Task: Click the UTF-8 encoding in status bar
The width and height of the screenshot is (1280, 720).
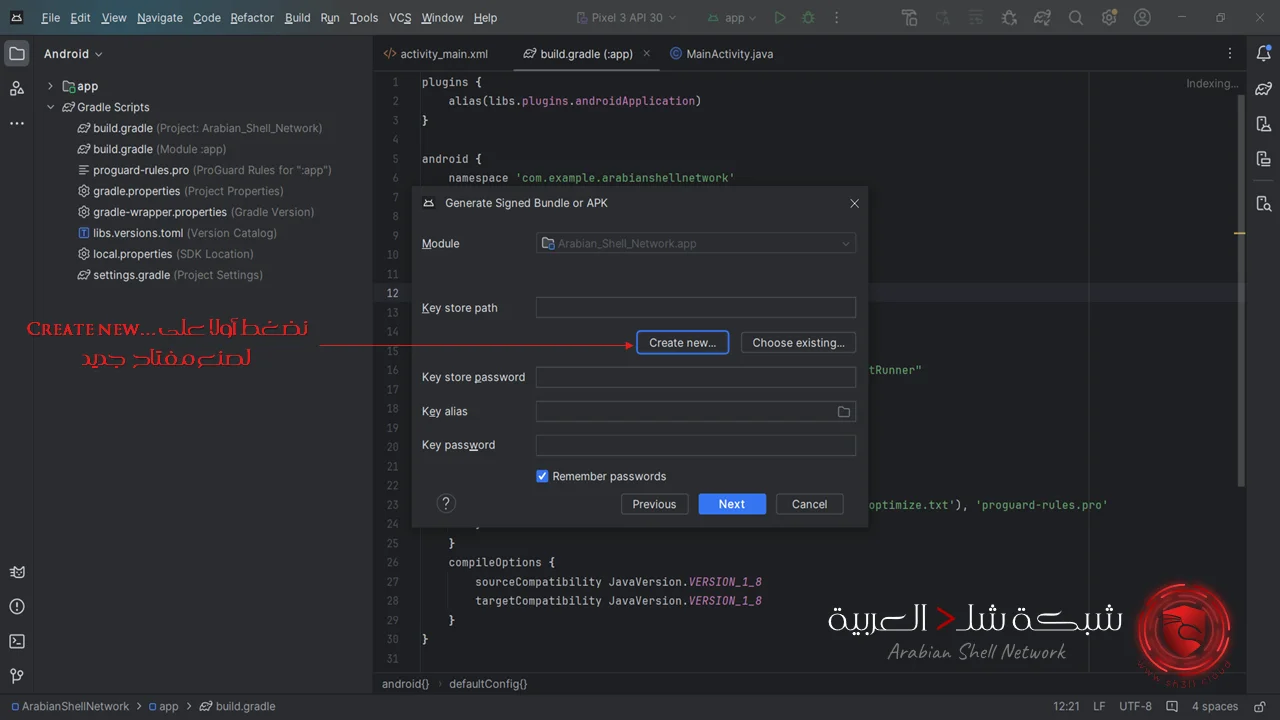Action: coord(1135,706)
